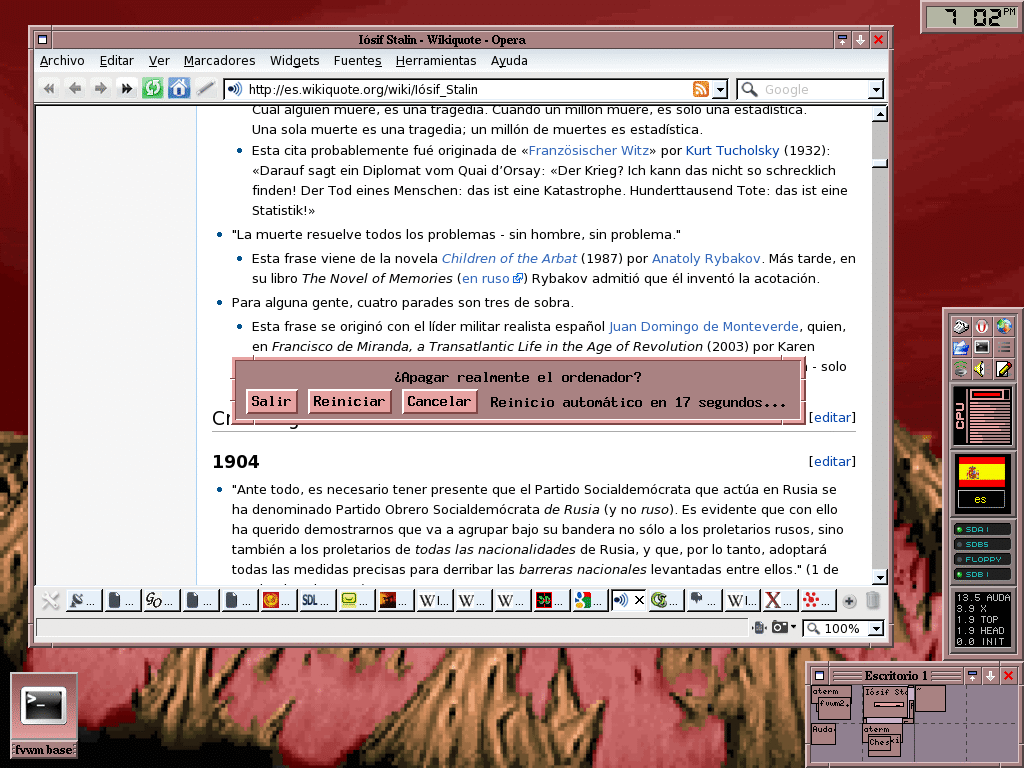Open the Kurt Tucholsky link
Image resolution: width=1024 pixels, height=768 pixels.
pos(732,150)
